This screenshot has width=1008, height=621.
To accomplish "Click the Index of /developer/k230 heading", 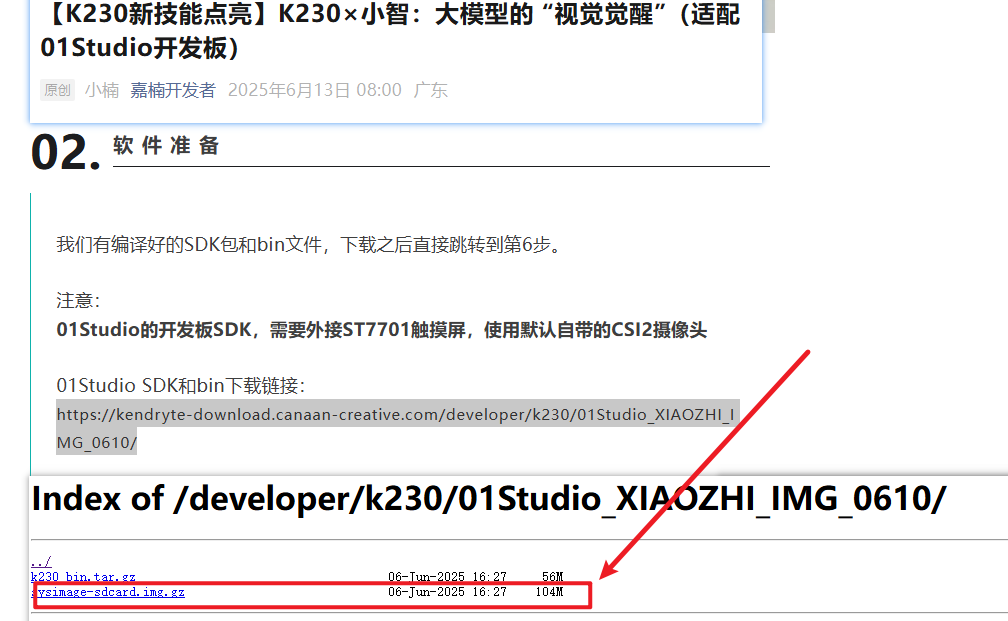I will tap(489, 499).
